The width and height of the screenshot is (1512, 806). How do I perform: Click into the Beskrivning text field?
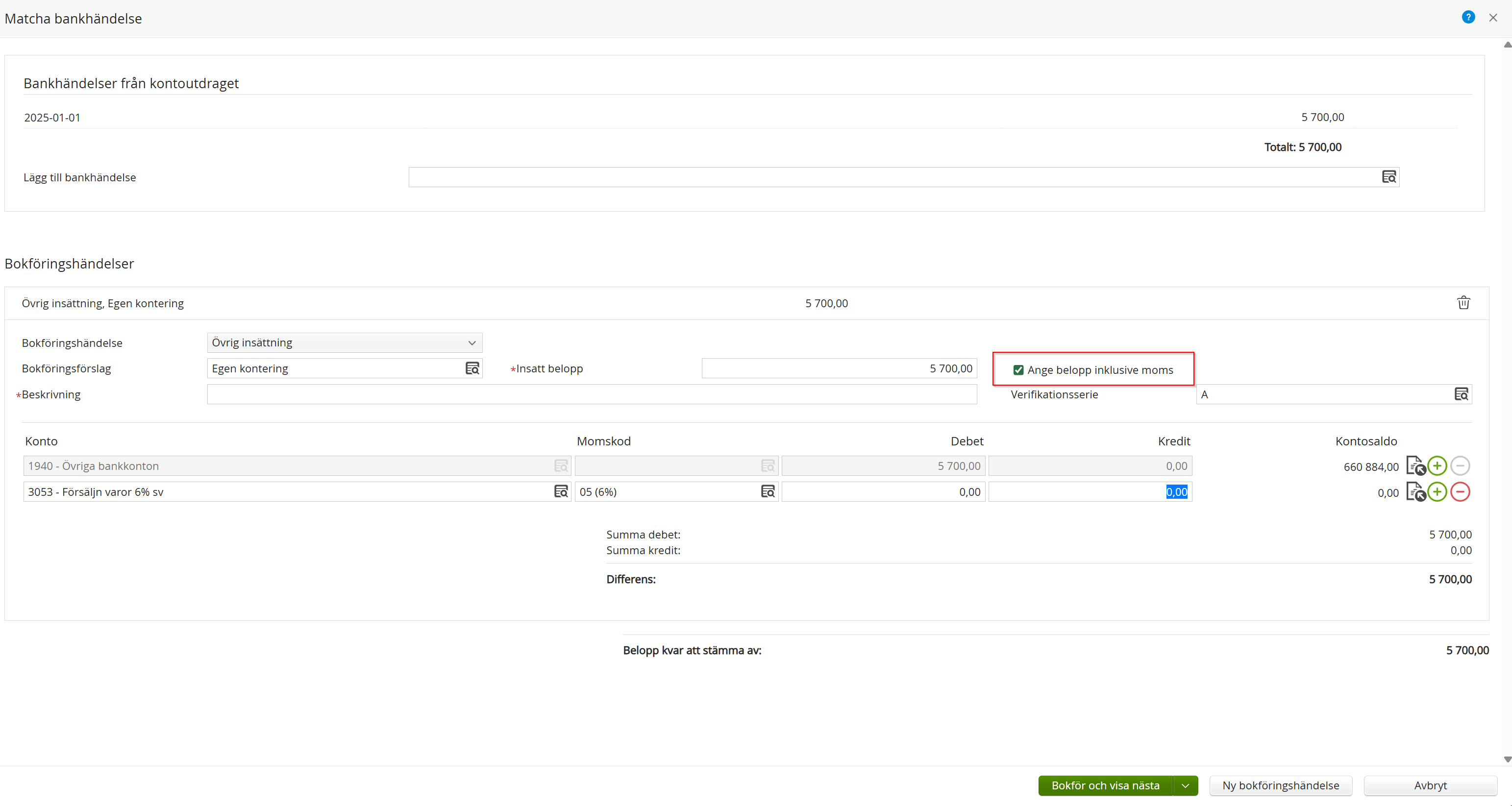[591, 394]
